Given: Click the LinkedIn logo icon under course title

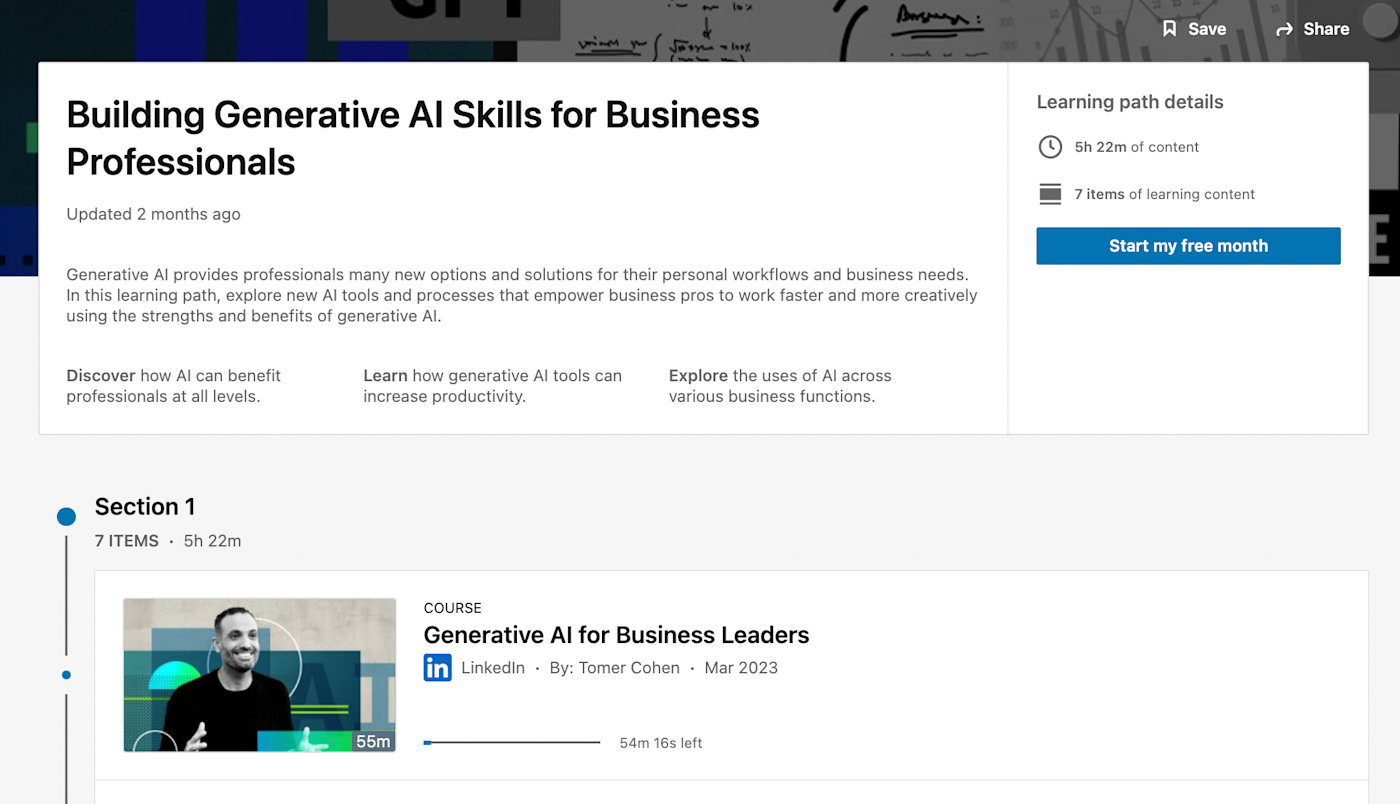Looking at the screenshot, I should pos(437,668).
